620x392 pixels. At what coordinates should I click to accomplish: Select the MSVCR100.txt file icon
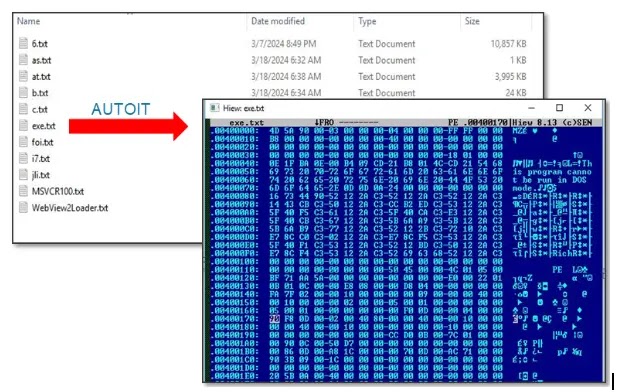(24, 191)
